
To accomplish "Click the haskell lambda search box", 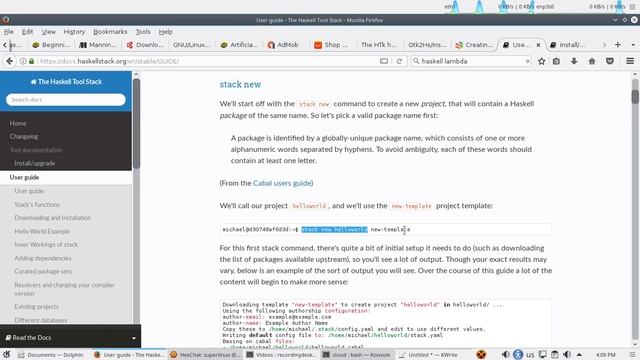I will click(471, 61).
